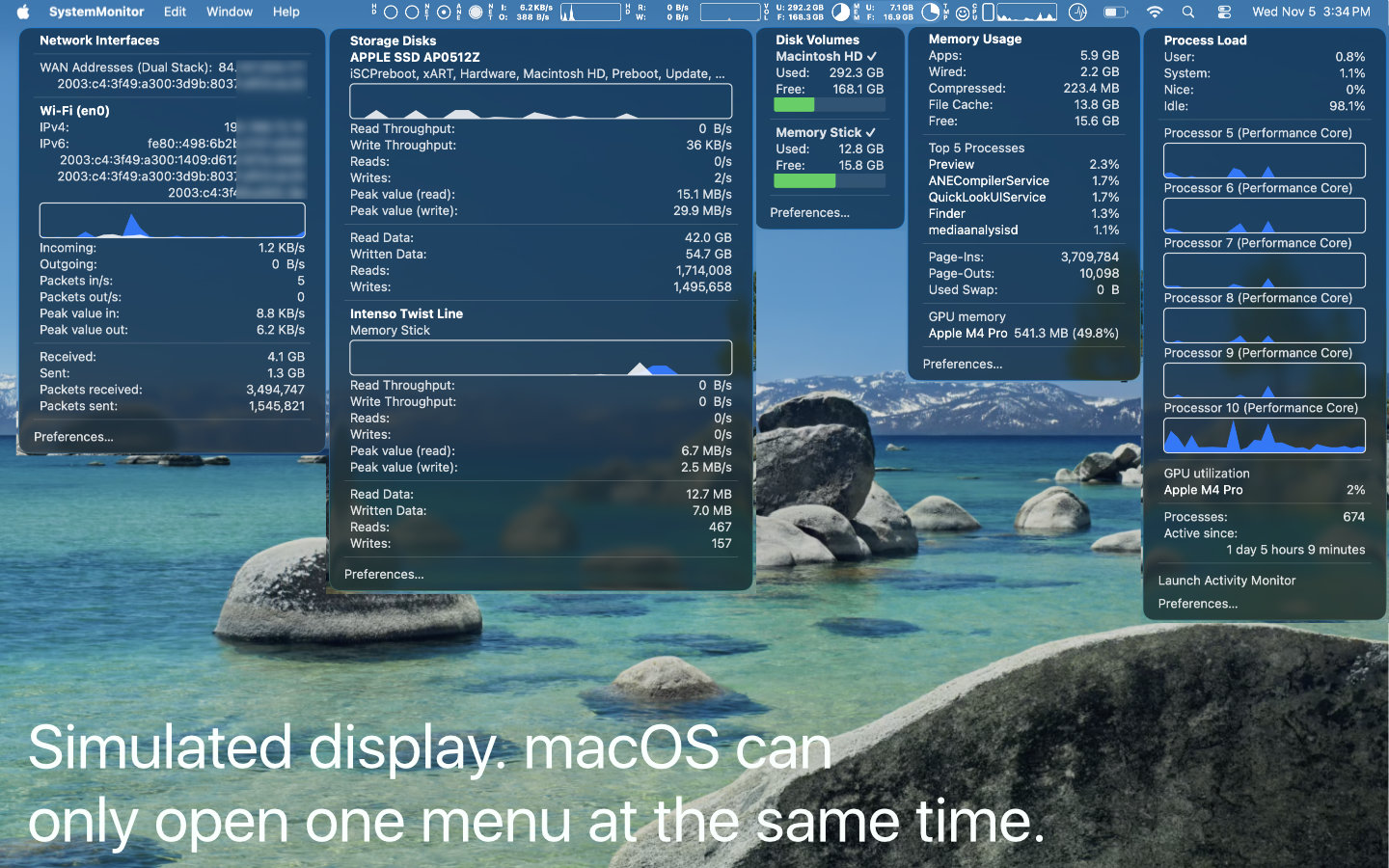The image size is (1389, 868).
Task: Open the Window menu
Action: (x=229, y=12)
